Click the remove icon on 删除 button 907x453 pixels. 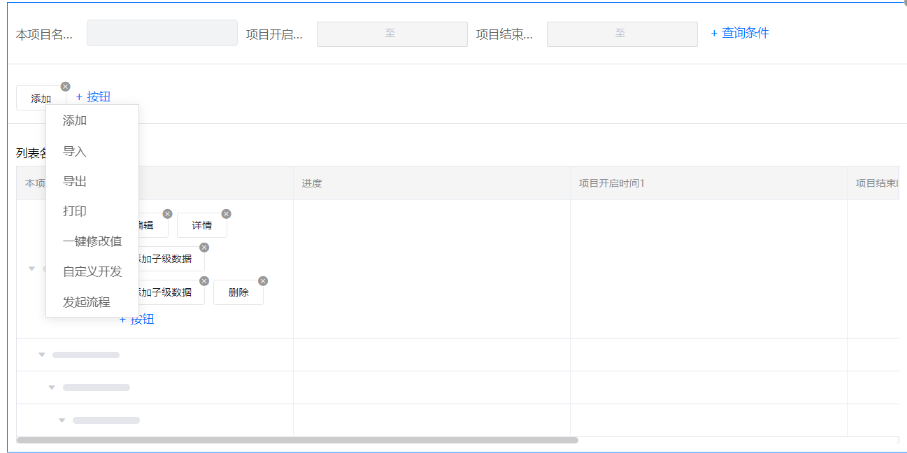[x=263, y=281]
